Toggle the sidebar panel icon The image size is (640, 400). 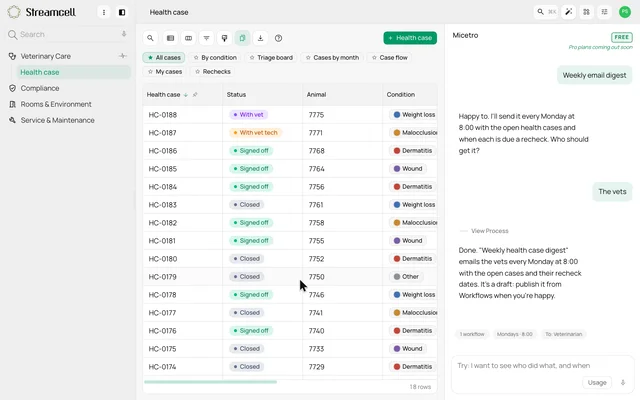coord(122,12)
